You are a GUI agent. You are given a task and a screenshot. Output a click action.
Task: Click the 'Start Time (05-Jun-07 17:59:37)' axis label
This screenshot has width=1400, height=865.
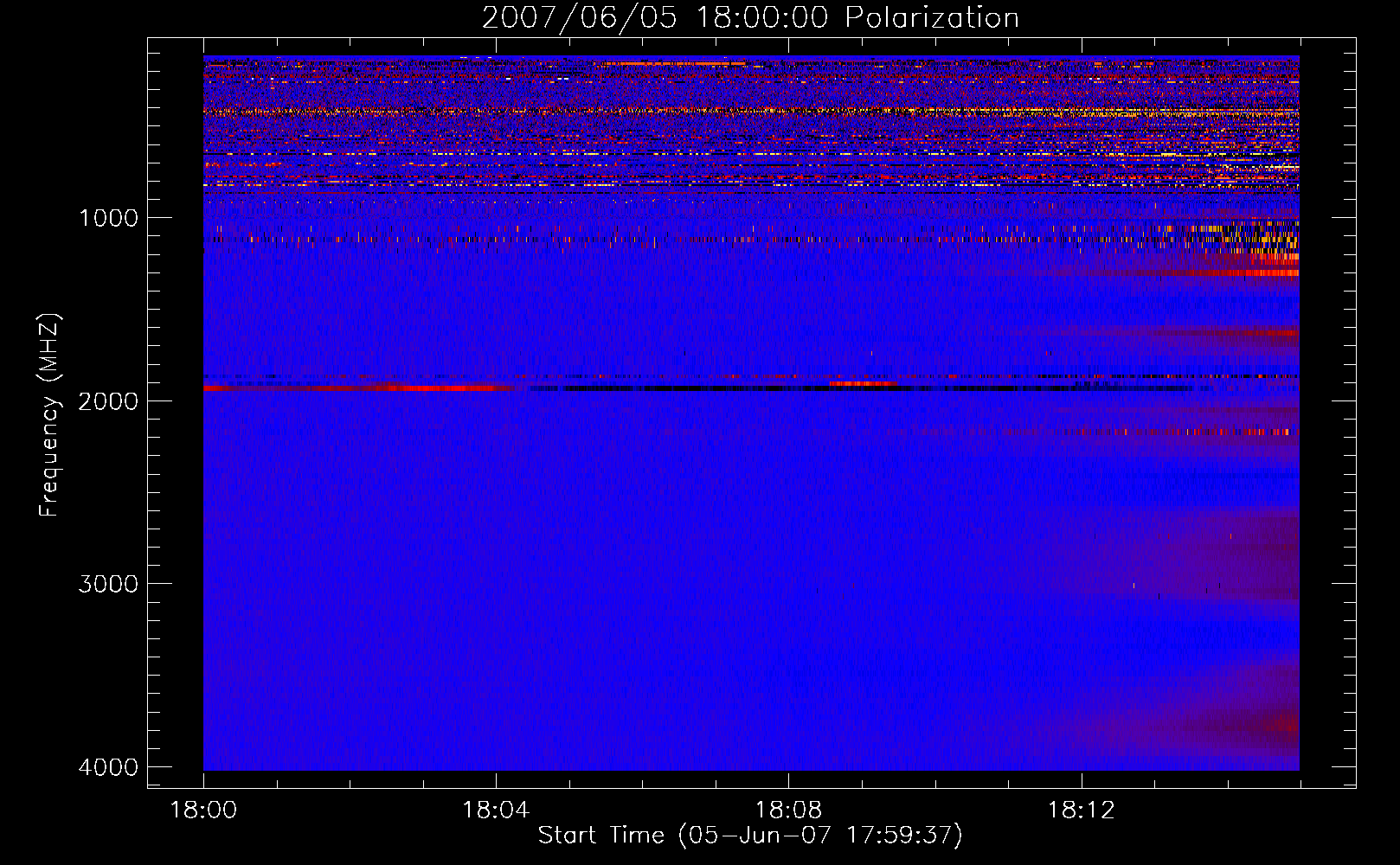tap(750, 836)
